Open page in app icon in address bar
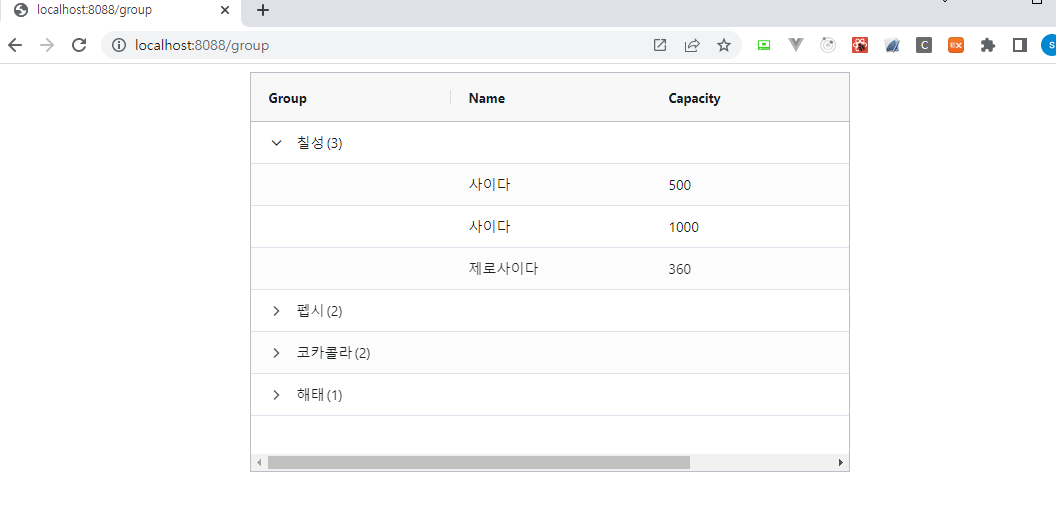This screenshot has width=1056, height=514. pyautogui.click(x=660, y=45)
